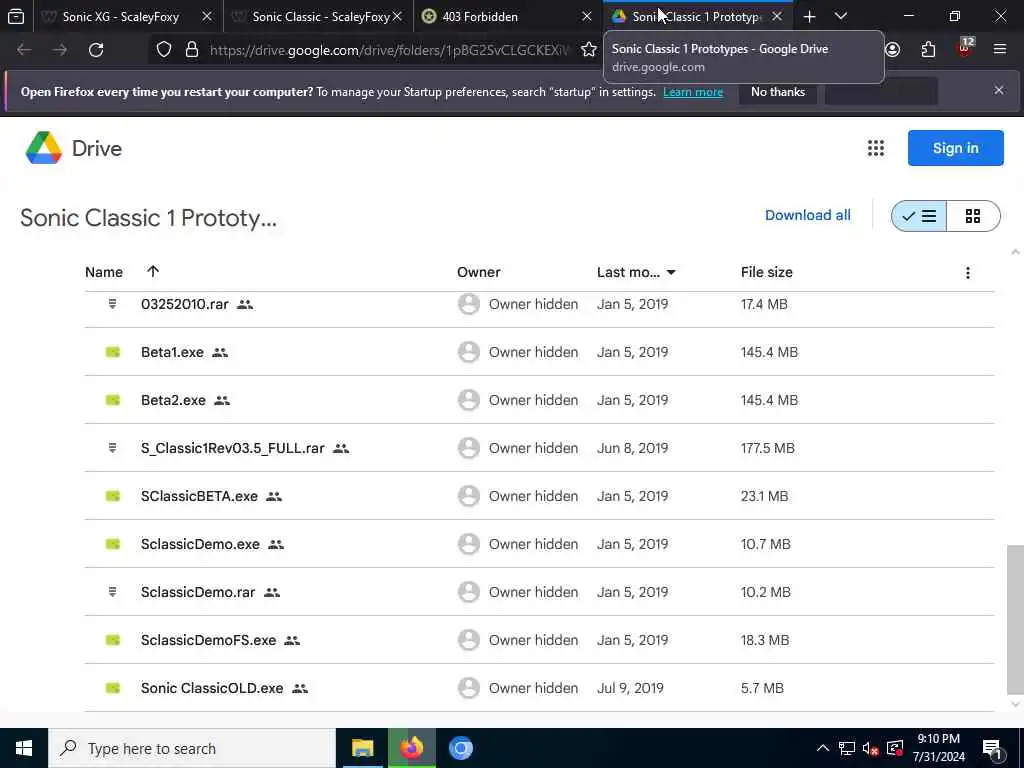Image resolution: width=1024 pixels, height=768 pixels.
Task: Click the Sonic ClassicOLD.exe file icon
Action: pyautogui.click(x=113, y=688)
